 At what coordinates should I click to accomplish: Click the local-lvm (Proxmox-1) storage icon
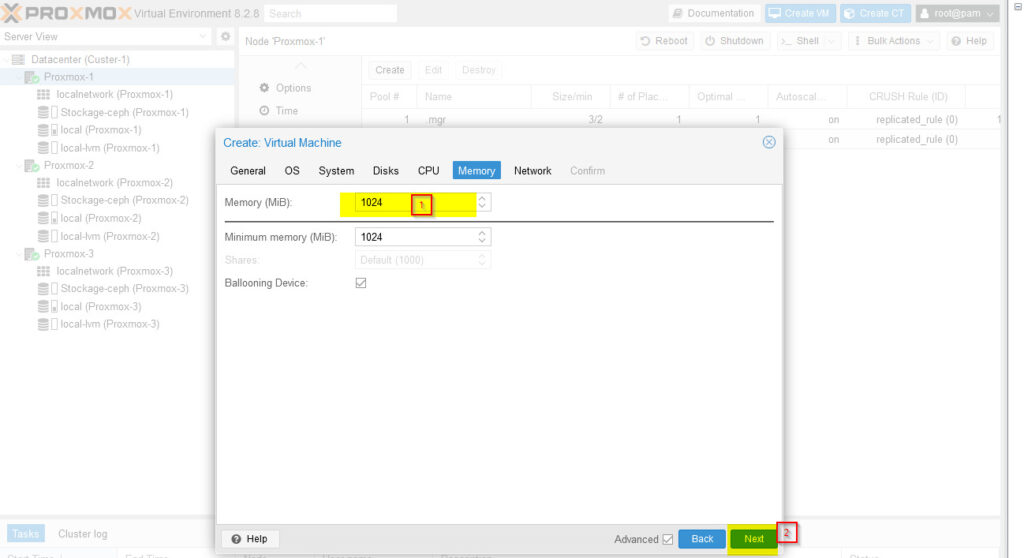(48, 148)
